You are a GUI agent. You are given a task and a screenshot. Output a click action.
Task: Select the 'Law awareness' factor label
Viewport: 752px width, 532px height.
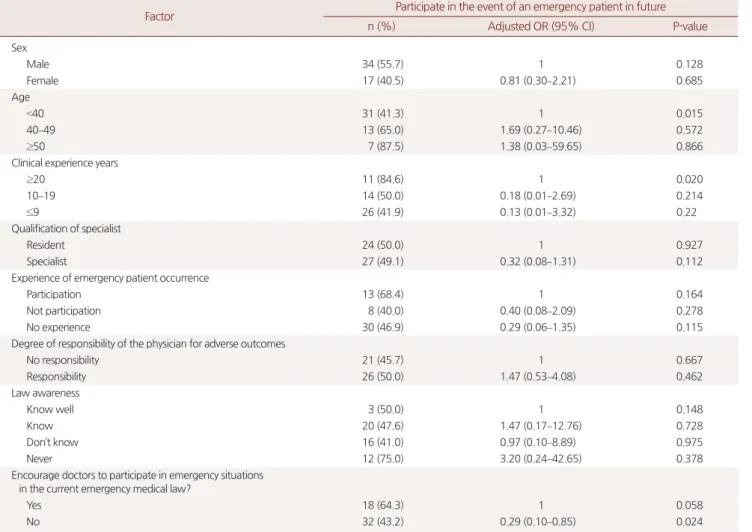click(46, 393)
